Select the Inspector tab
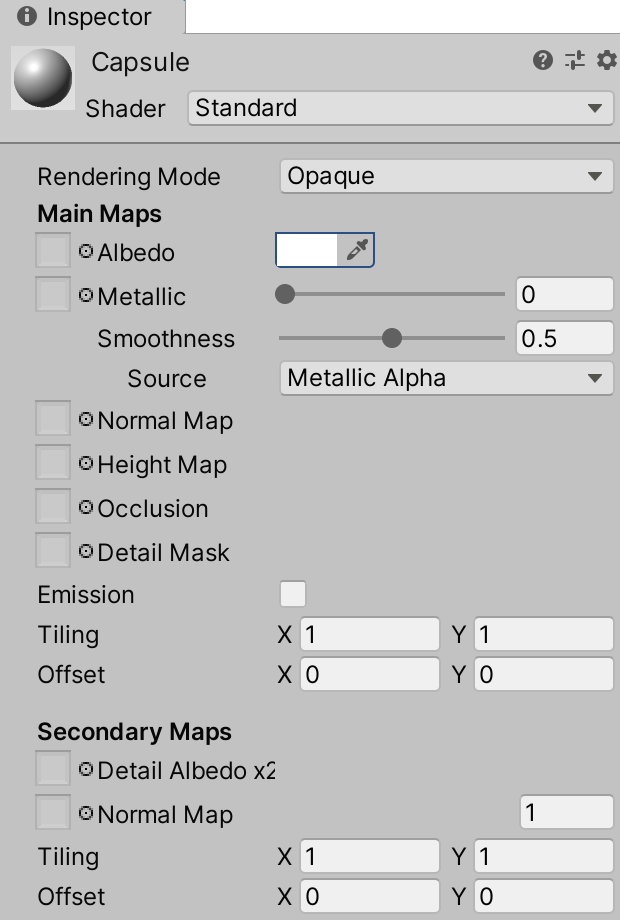The width and height of the screenshot is (620, 920). [x=92, y=17]
